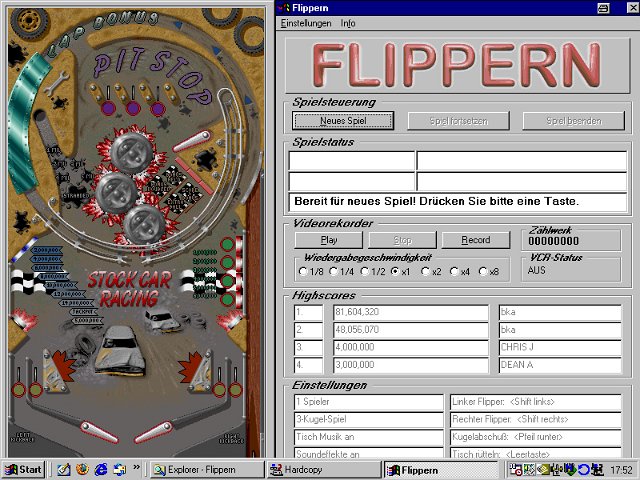Click the Flippern taskbar button

pos(441,470)
